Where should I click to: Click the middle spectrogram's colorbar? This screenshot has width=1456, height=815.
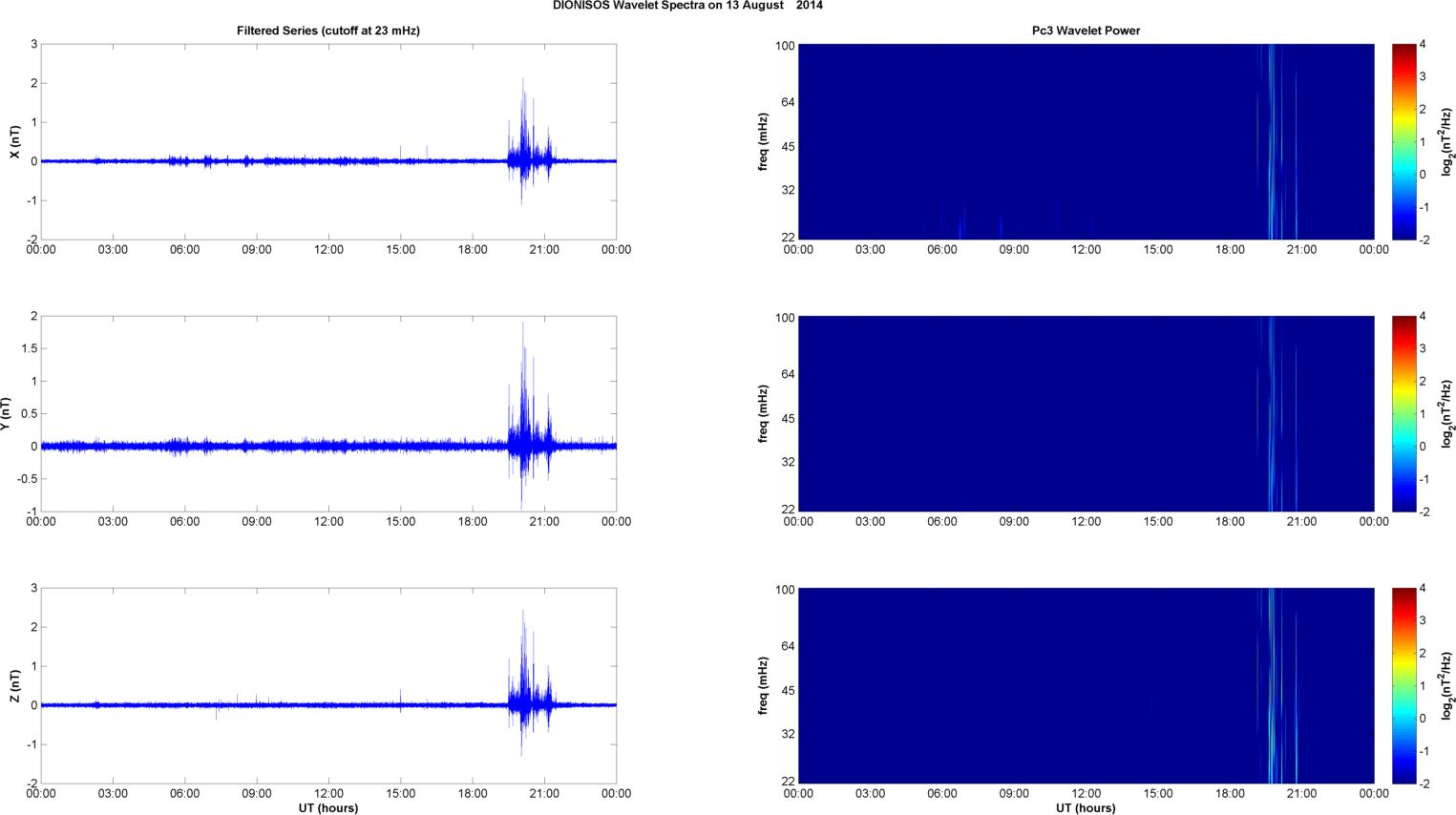pos(1403,413)
